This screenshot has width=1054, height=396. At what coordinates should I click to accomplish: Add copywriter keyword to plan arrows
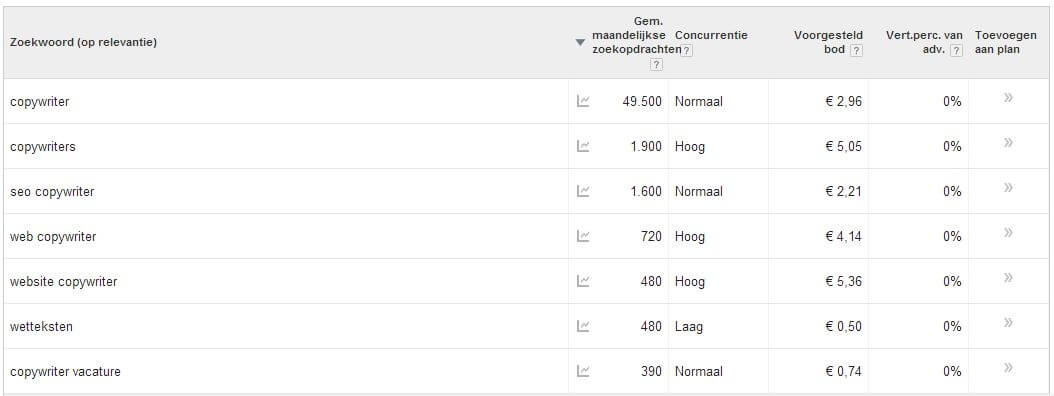point(1008,98)
